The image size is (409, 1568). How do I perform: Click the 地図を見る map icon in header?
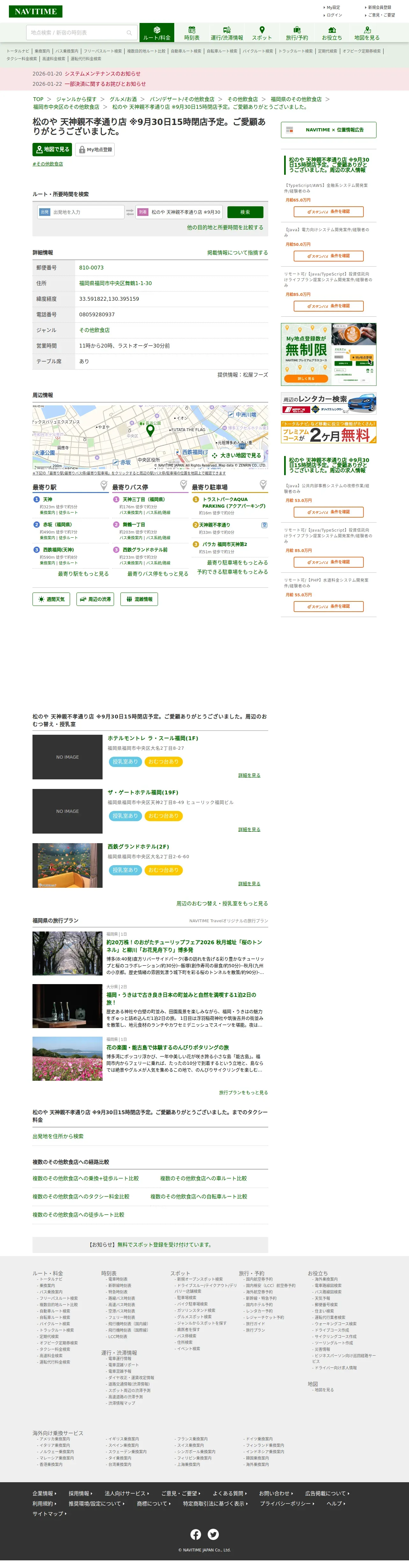(366, 33)
